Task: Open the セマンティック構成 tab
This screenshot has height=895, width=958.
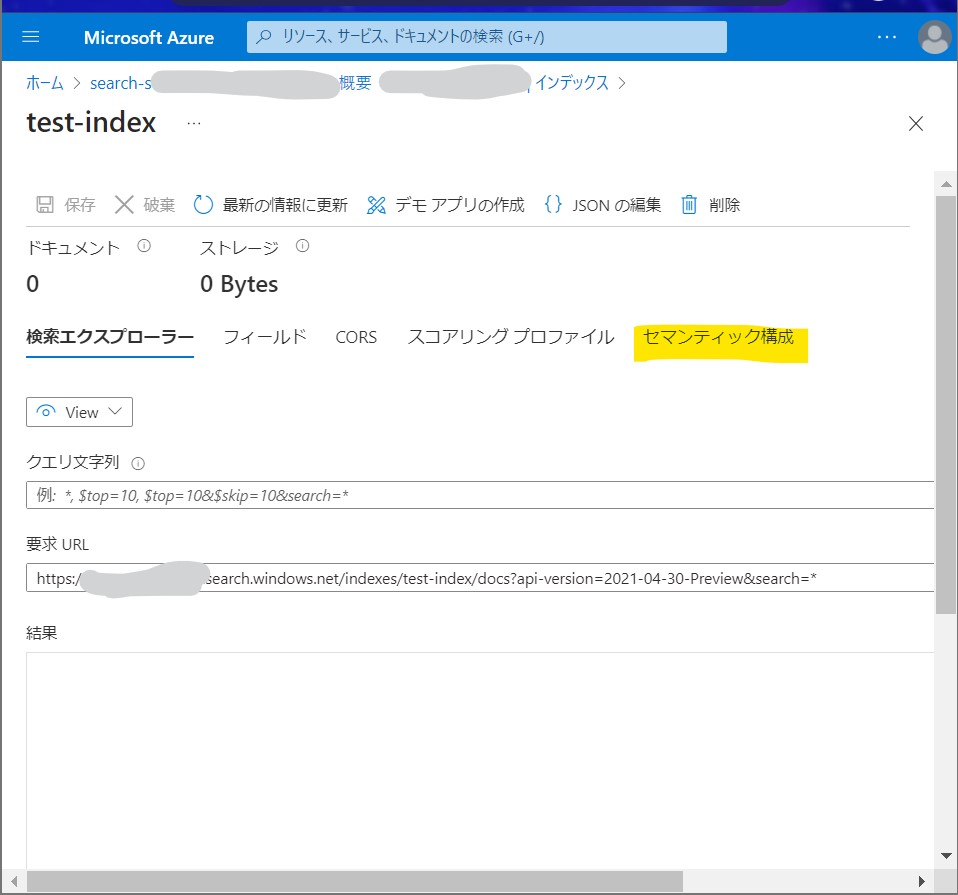Action: click(718, 337)
